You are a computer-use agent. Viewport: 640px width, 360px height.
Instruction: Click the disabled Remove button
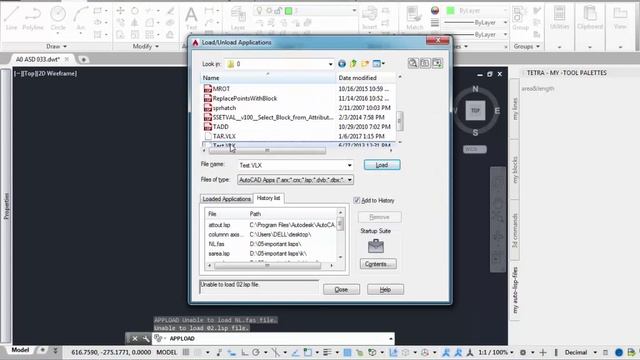coord(380,217)
